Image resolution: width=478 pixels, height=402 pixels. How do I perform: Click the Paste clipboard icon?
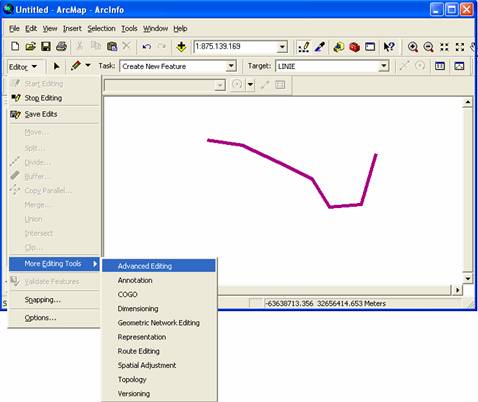pyautogui.click(x=112, y=46)
